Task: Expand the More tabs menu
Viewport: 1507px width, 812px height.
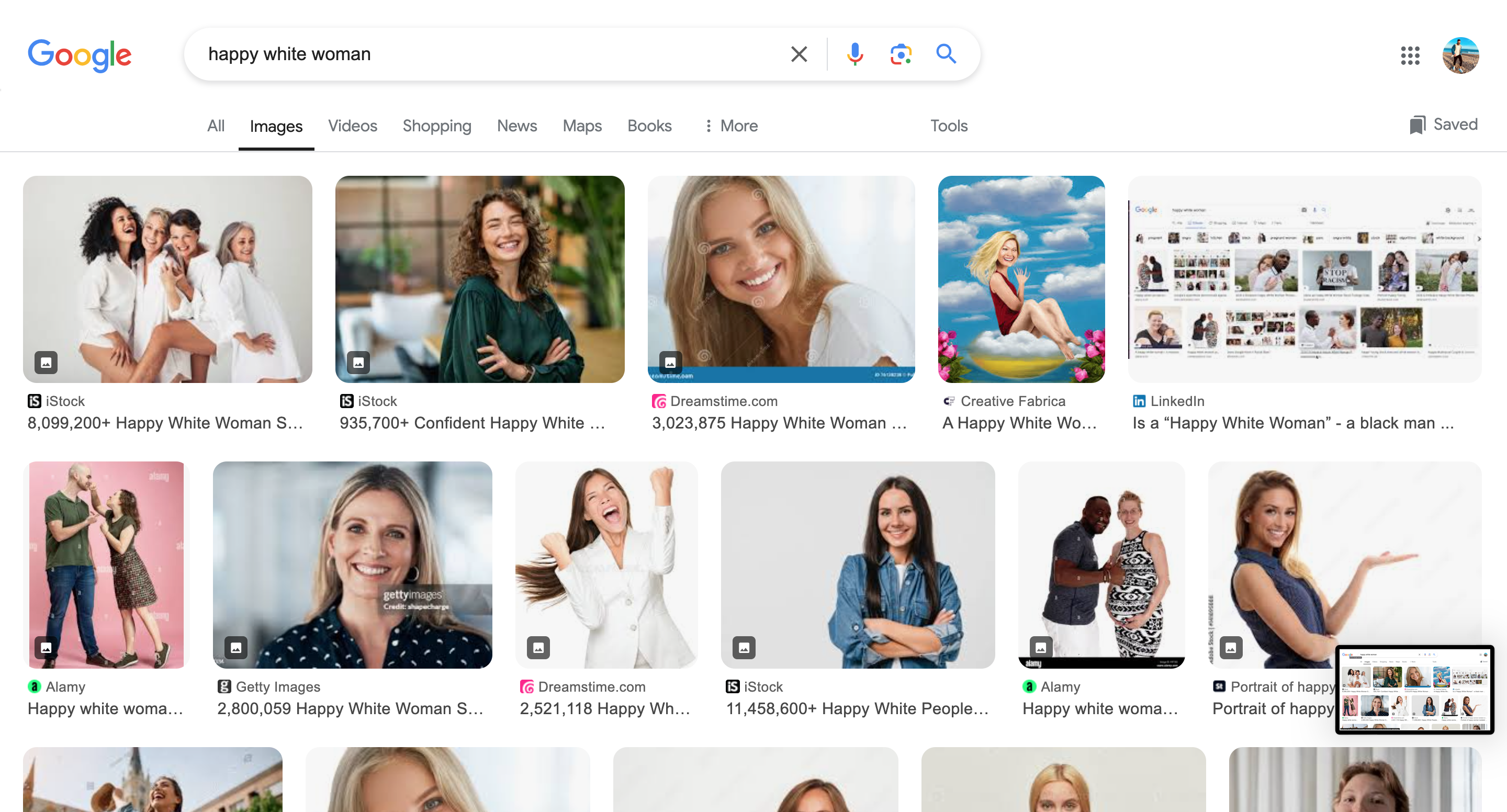Action: tap(732, 126)
